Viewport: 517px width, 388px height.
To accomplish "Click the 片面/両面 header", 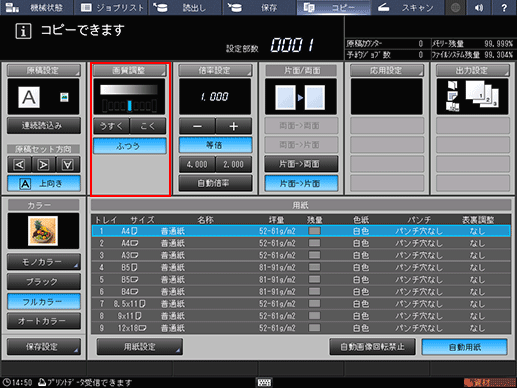I will (x=301, y=70).
